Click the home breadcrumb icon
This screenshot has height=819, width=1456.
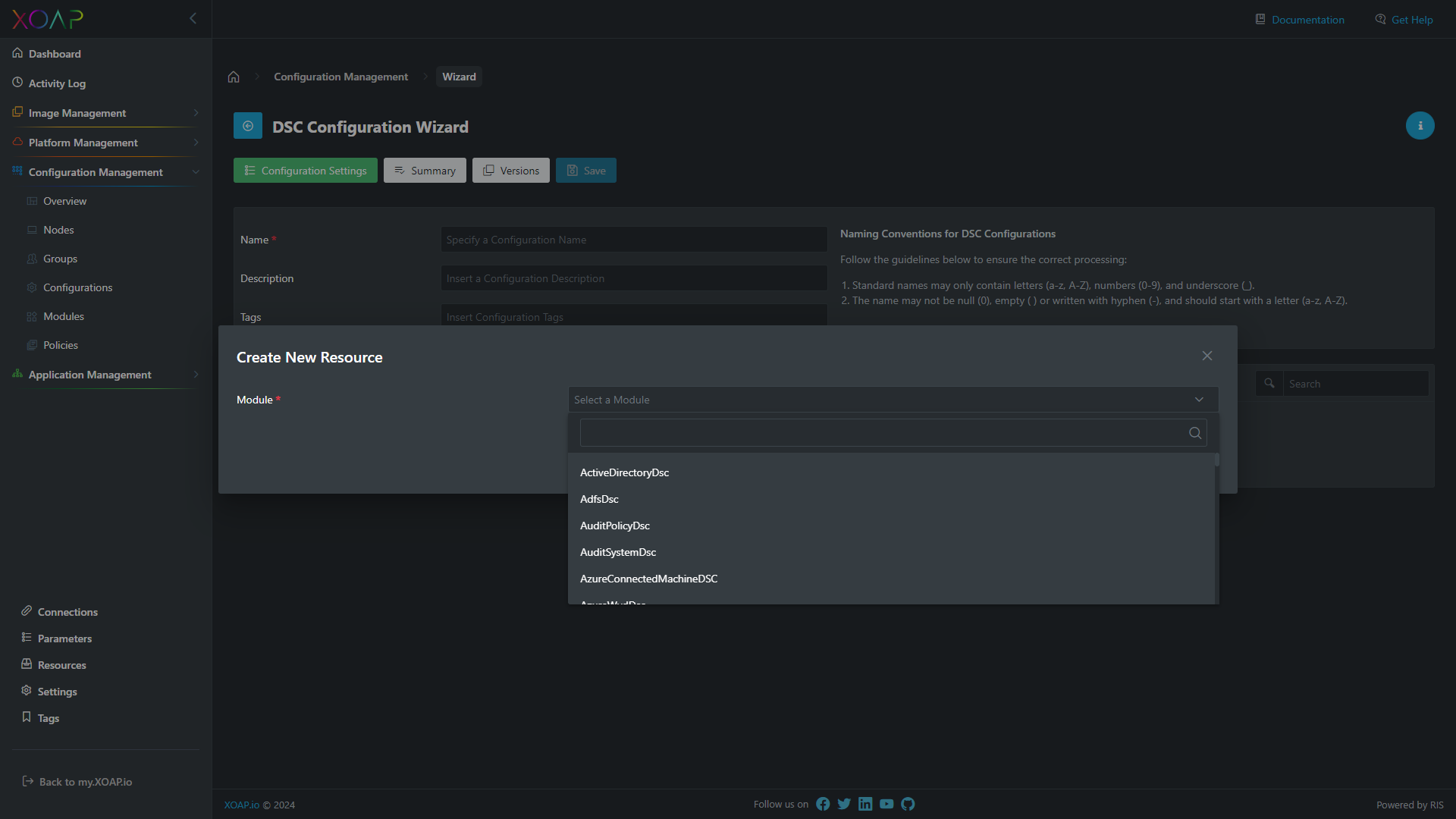(234, 77)
